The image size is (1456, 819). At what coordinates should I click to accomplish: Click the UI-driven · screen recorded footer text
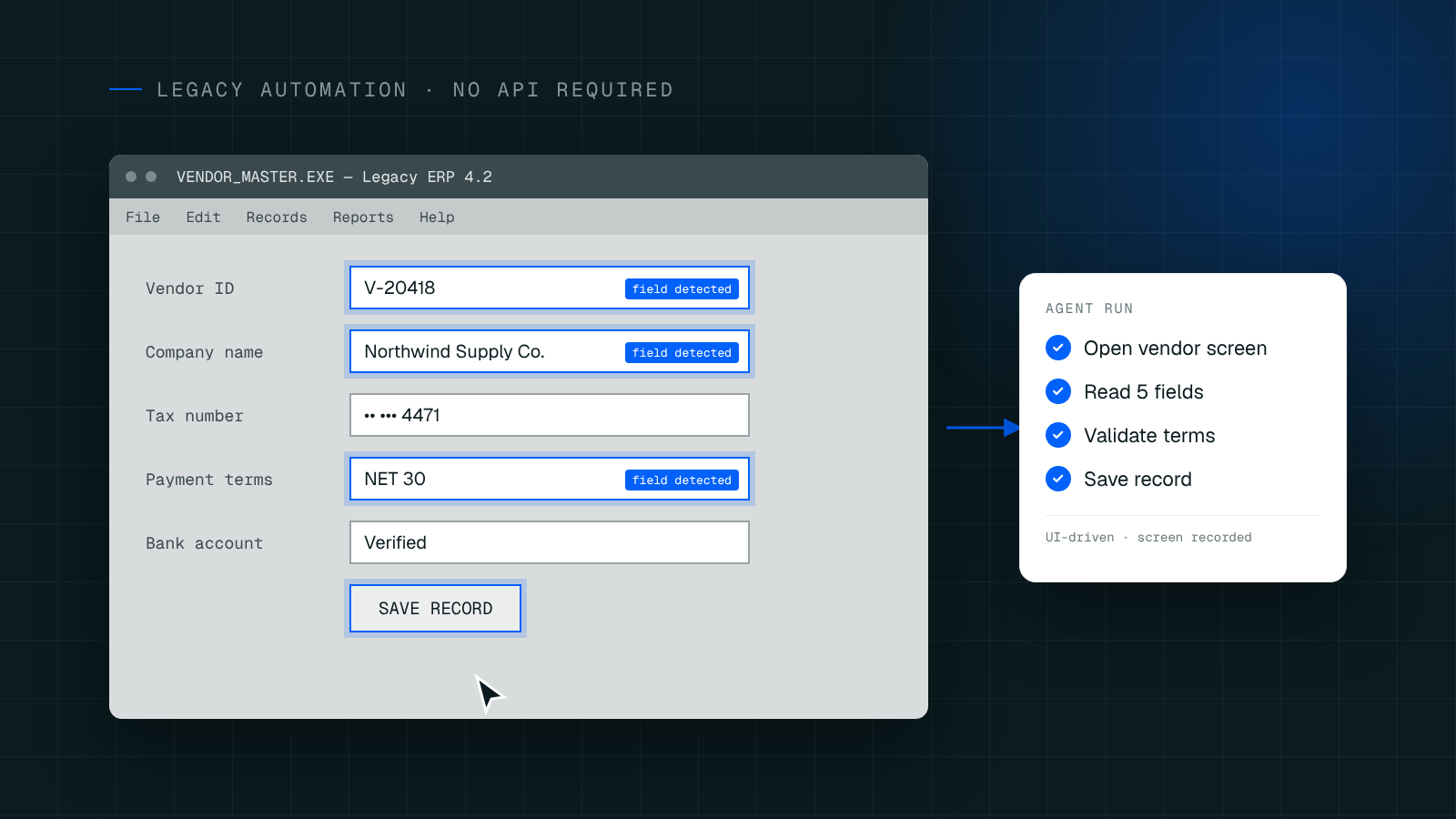[1148, 538]
